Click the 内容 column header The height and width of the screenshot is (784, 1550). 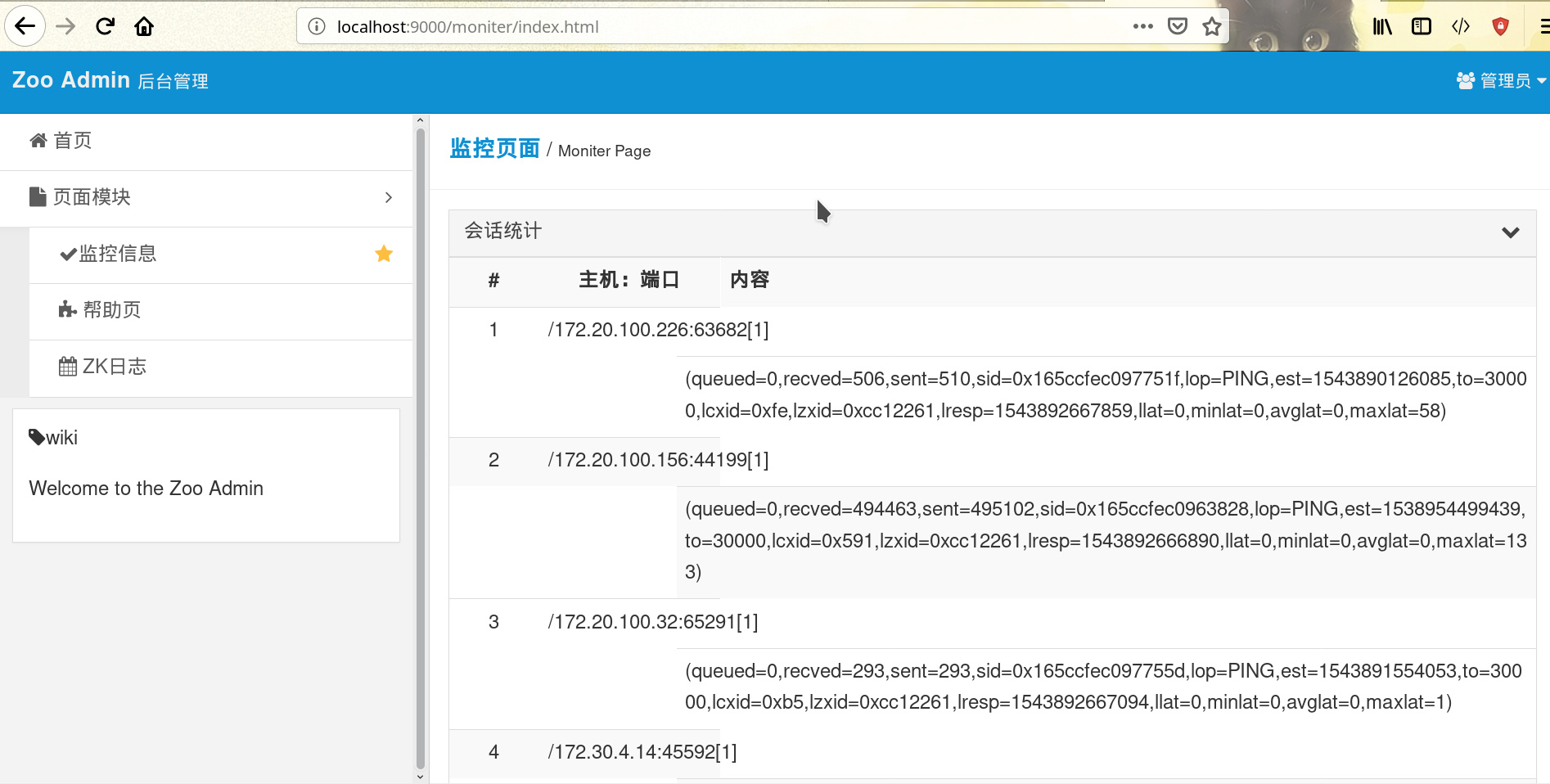pyautogui.click(x=750, y=280)
